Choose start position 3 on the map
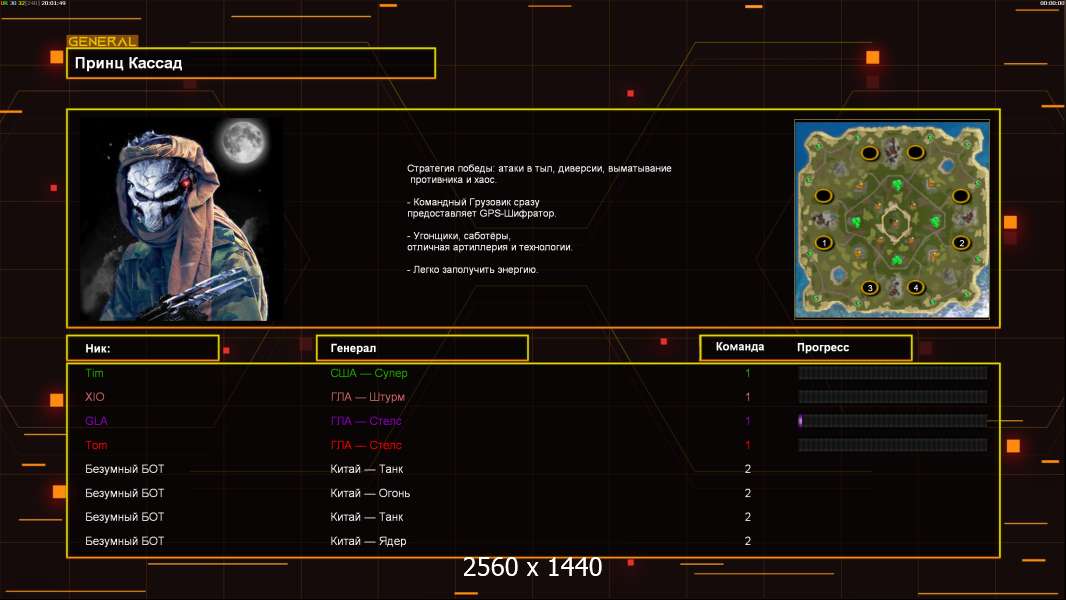 [870, 288]
